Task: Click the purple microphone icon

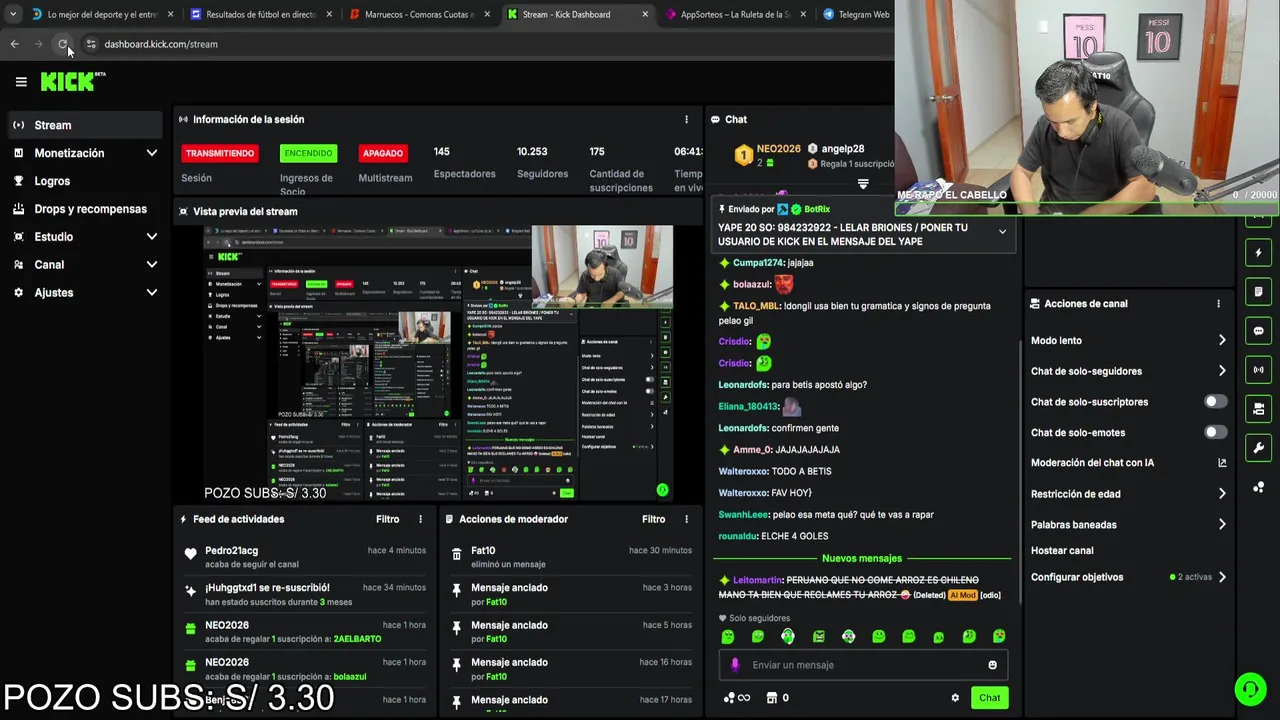Action: [x=735, y=665]
